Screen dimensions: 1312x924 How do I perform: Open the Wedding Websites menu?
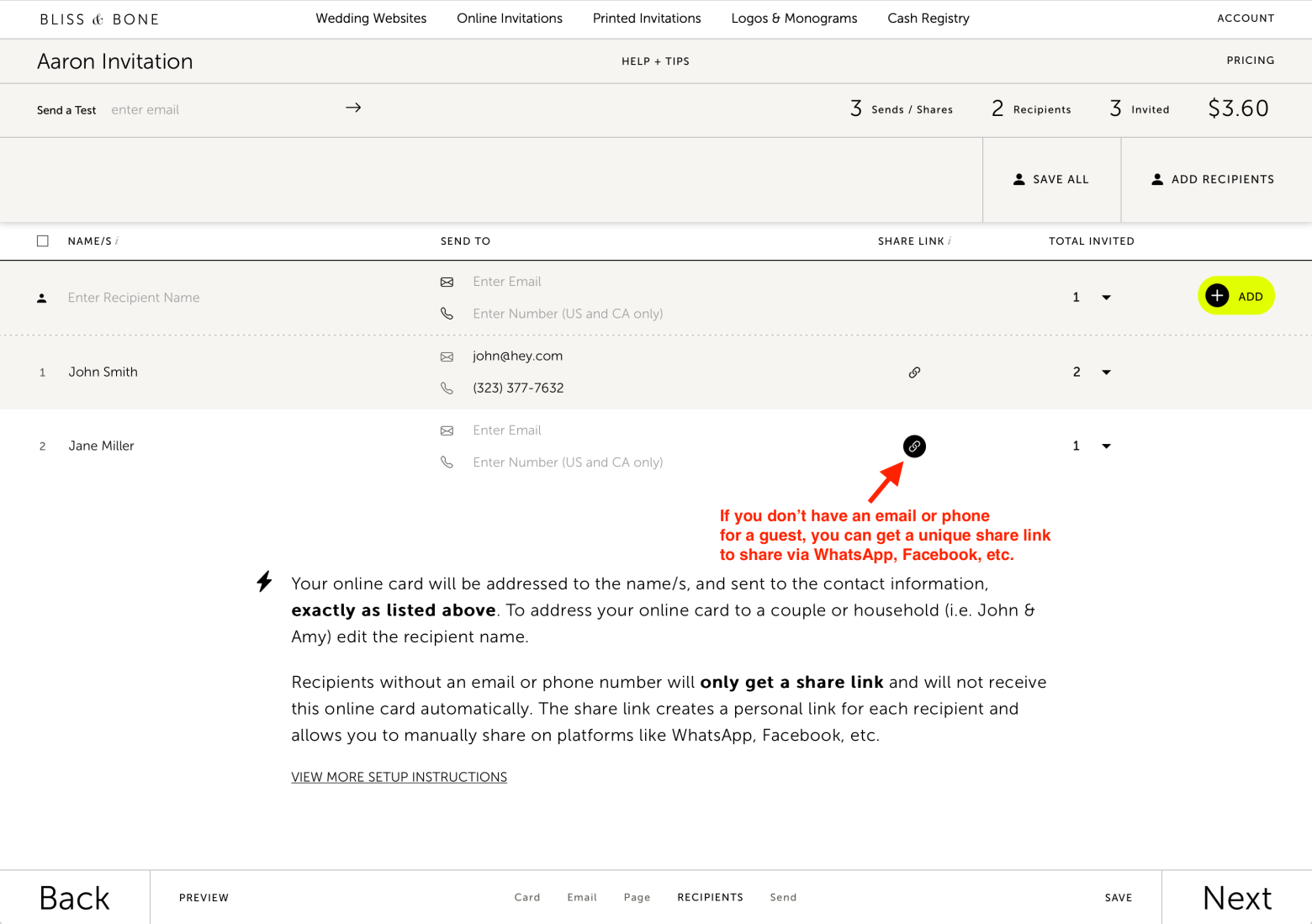click(x=371, y=18)
